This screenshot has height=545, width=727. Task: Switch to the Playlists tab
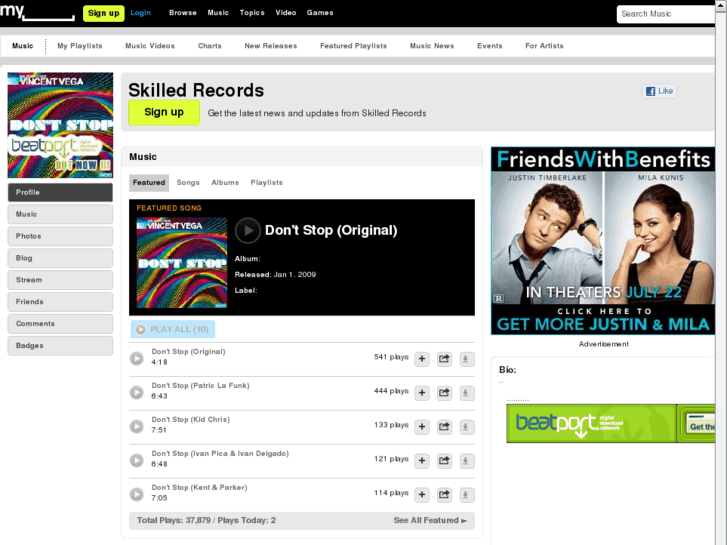(267, 183)
